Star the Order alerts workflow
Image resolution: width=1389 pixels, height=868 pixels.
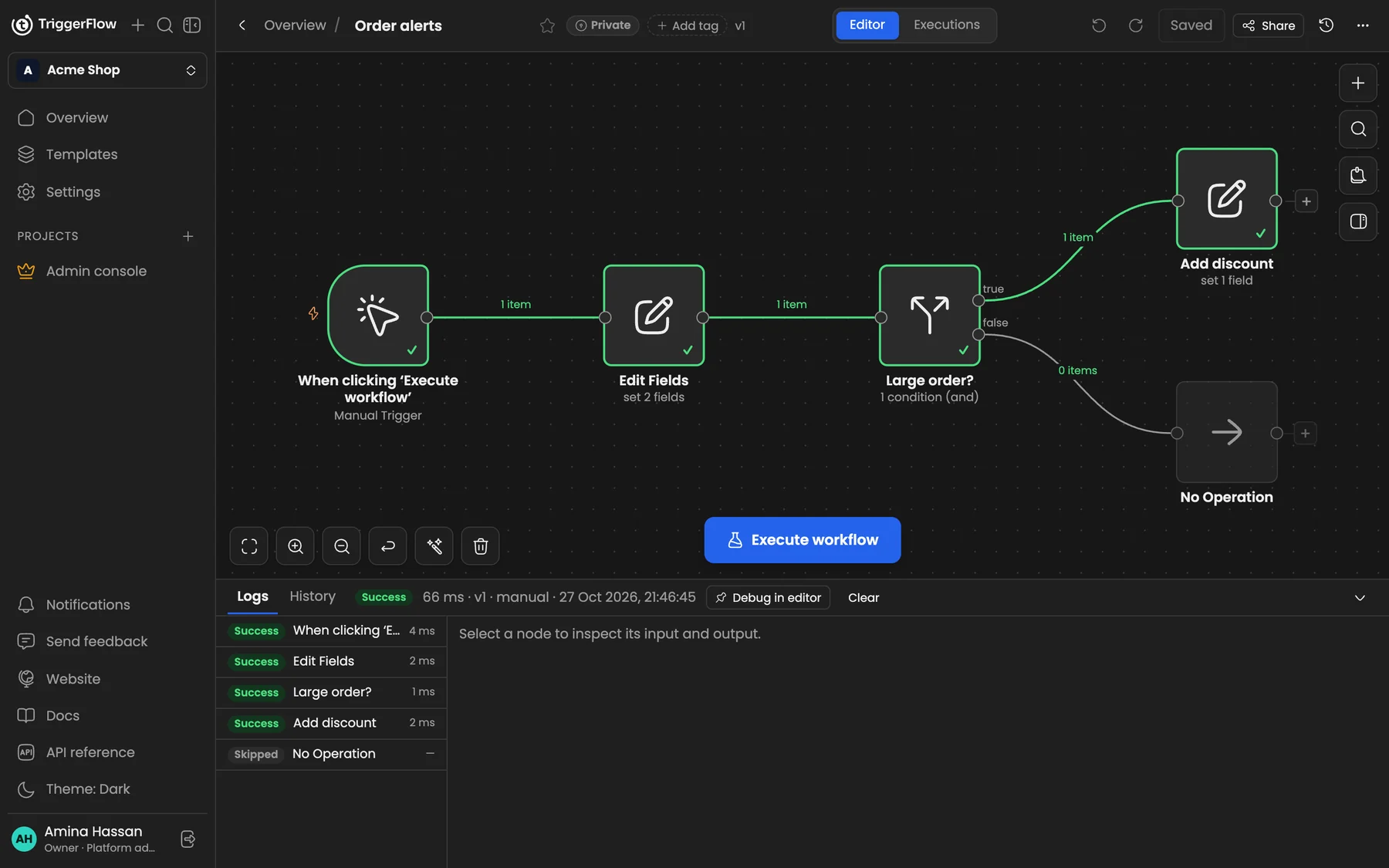pyautogui.click(x=547, y=25)
